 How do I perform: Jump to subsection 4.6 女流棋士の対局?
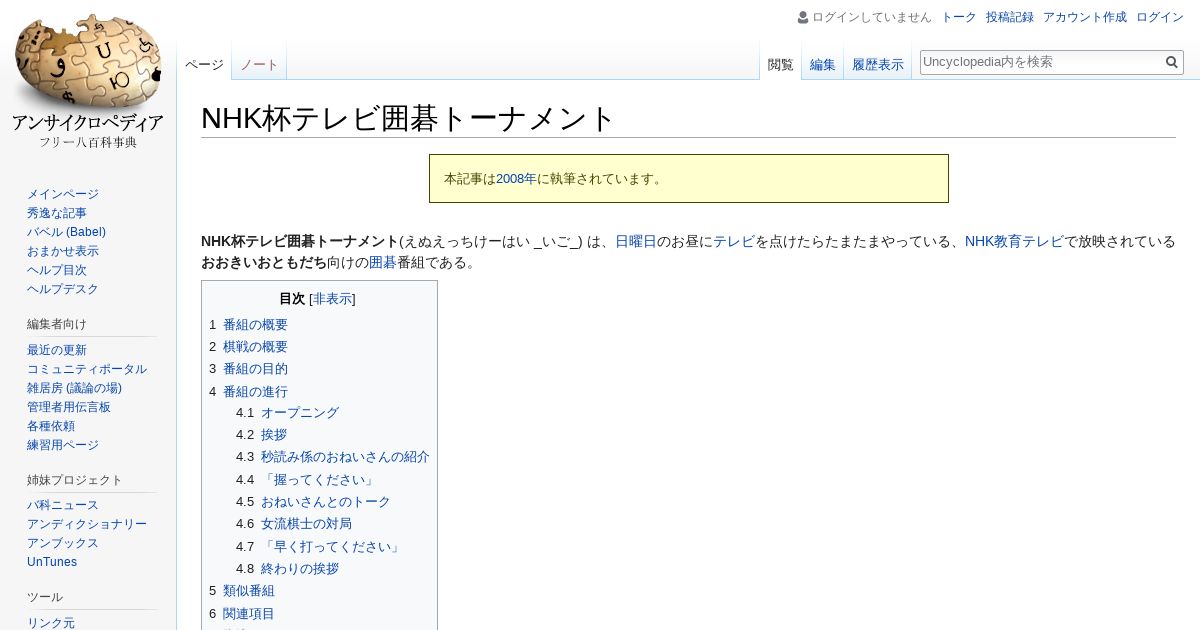[x=294, y=524]
